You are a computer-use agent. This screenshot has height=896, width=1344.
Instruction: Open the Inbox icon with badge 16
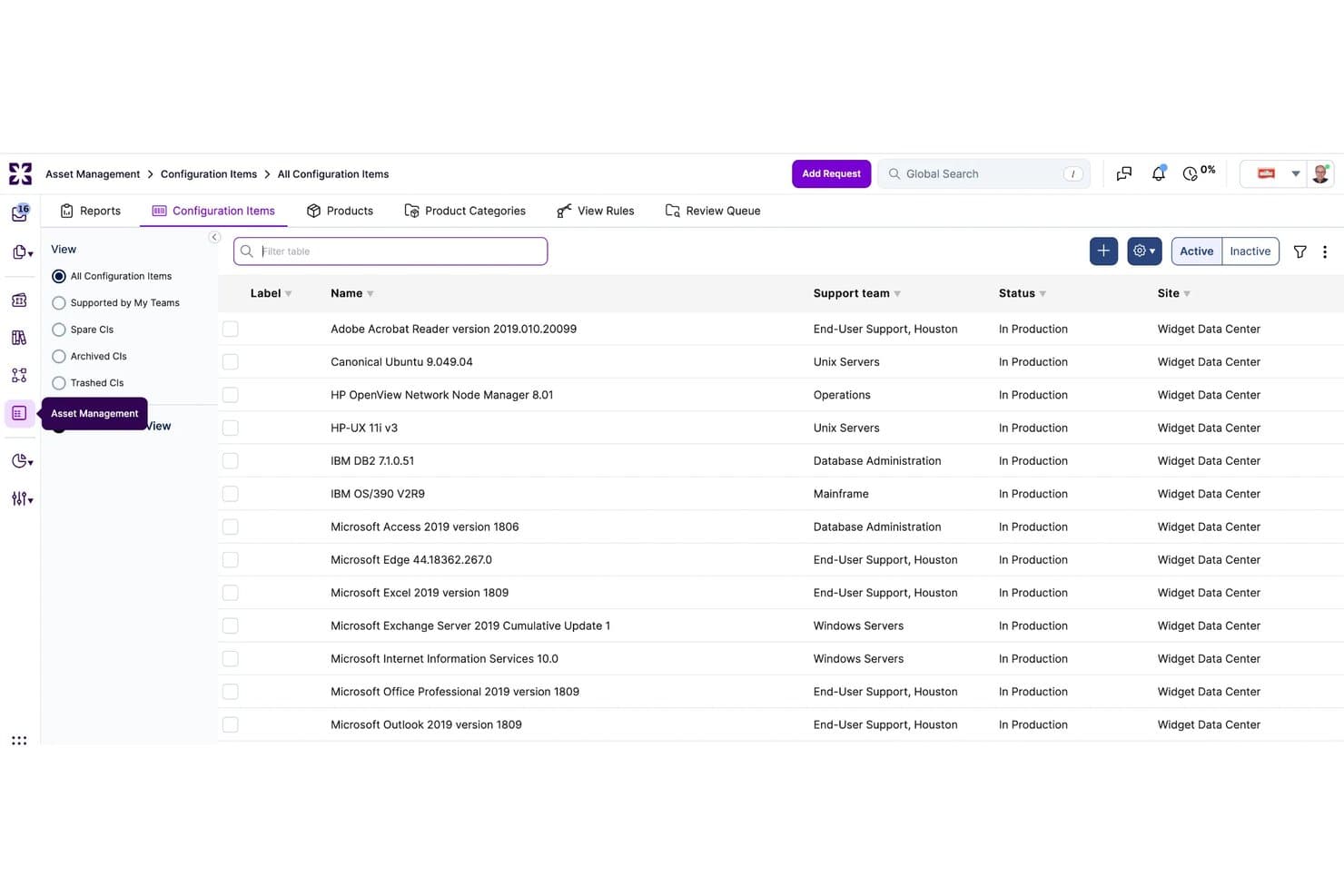(x=19, y=213)
